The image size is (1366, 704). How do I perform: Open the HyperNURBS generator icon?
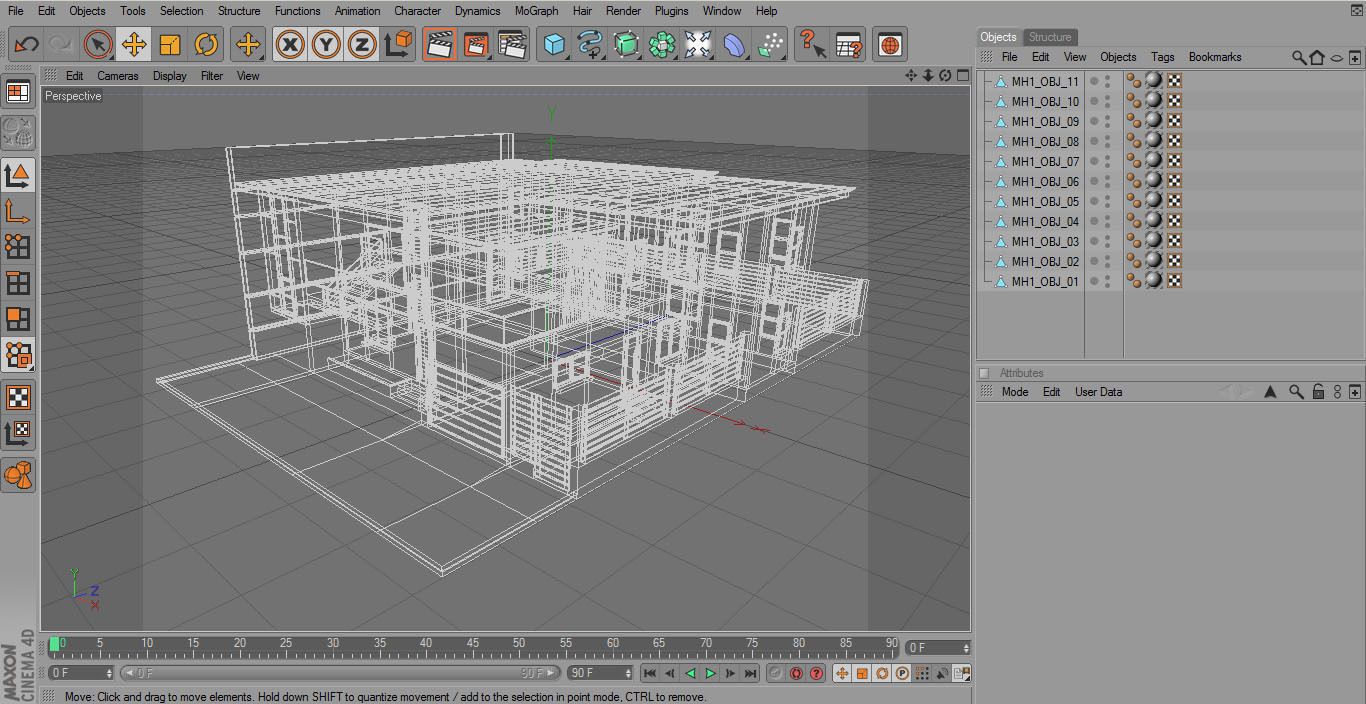pyautogui.click(x=626, y=44)
